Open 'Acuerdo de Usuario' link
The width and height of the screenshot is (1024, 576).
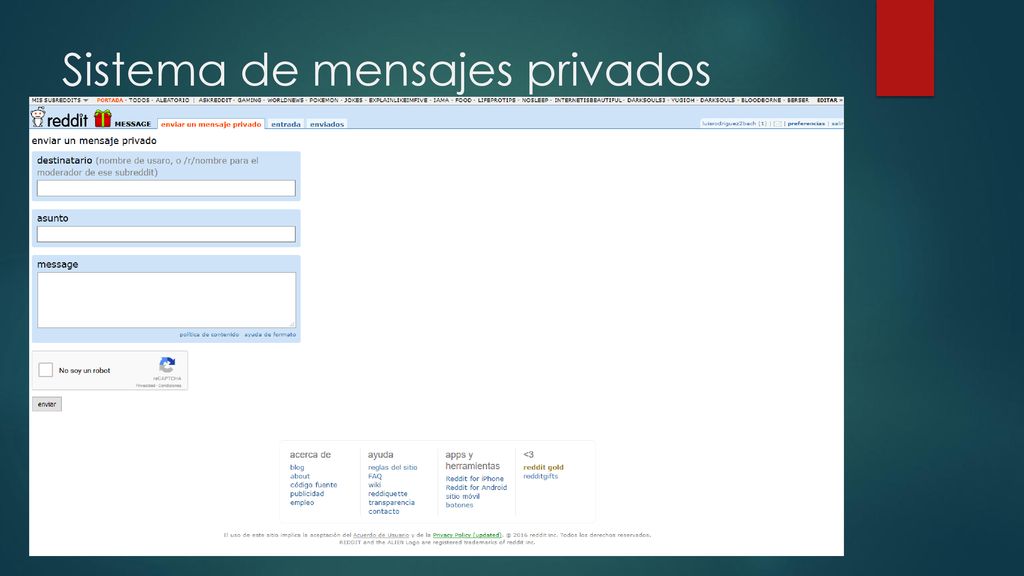[x=381, y=535]
